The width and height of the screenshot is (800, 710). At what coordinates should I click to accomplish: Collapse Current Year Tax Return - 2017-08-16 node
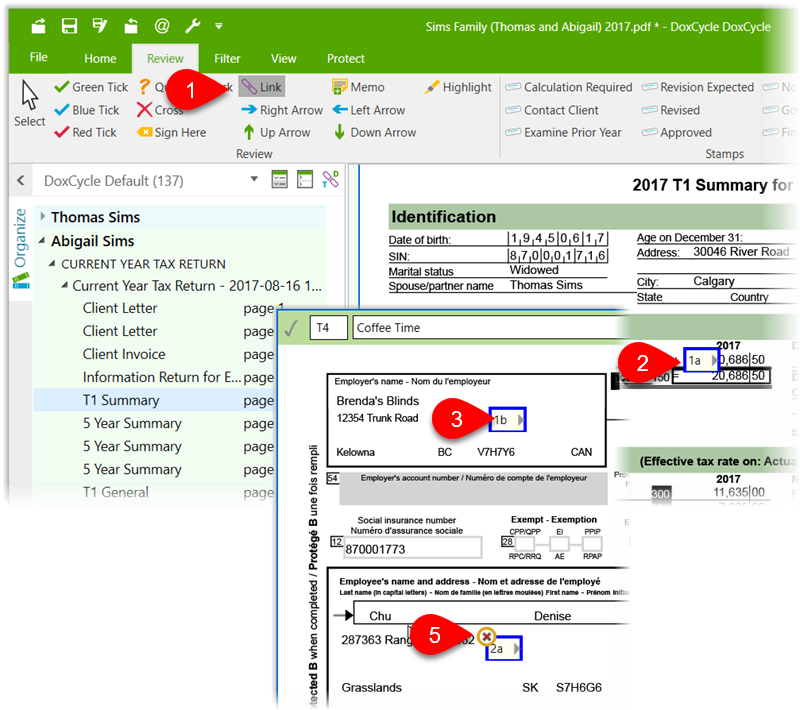64,285
